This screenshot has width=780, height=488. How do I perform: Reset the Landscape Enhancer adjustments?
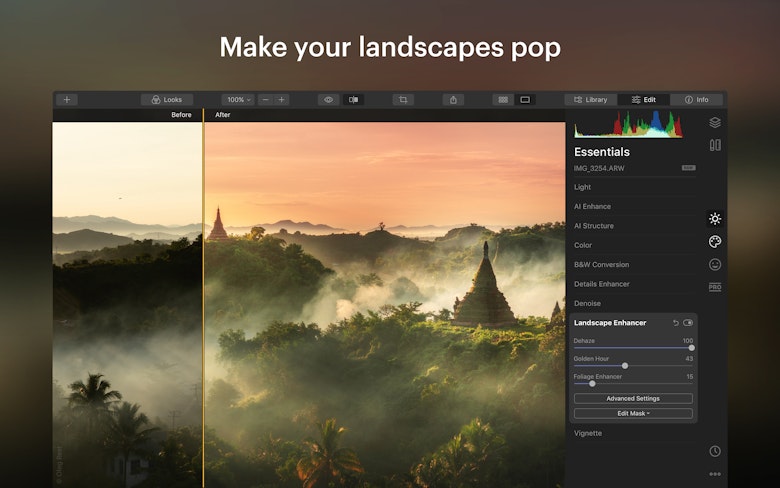click(x=676, y=323)
